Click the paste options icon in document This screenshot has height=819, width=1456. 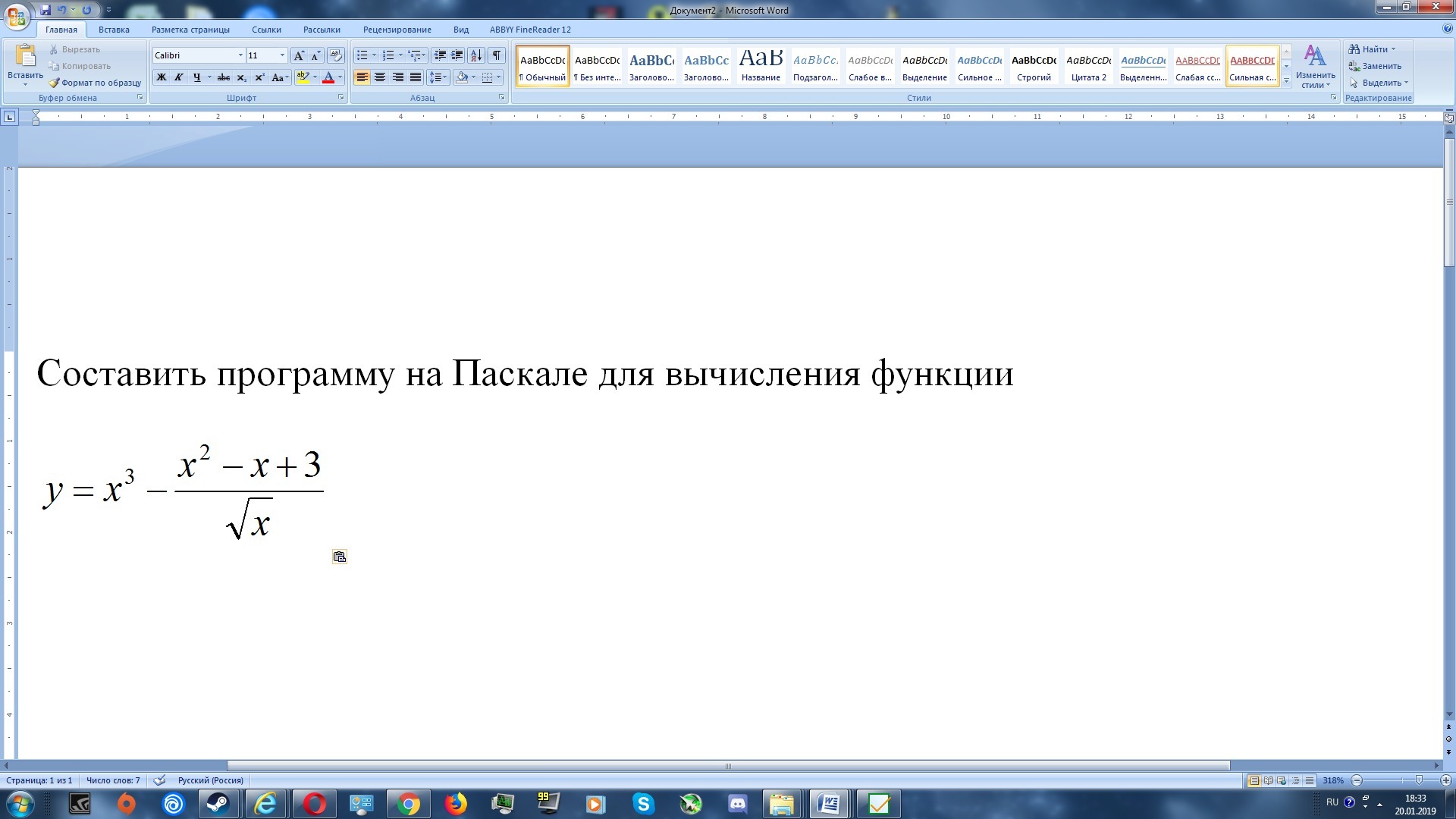pos(340,557)
